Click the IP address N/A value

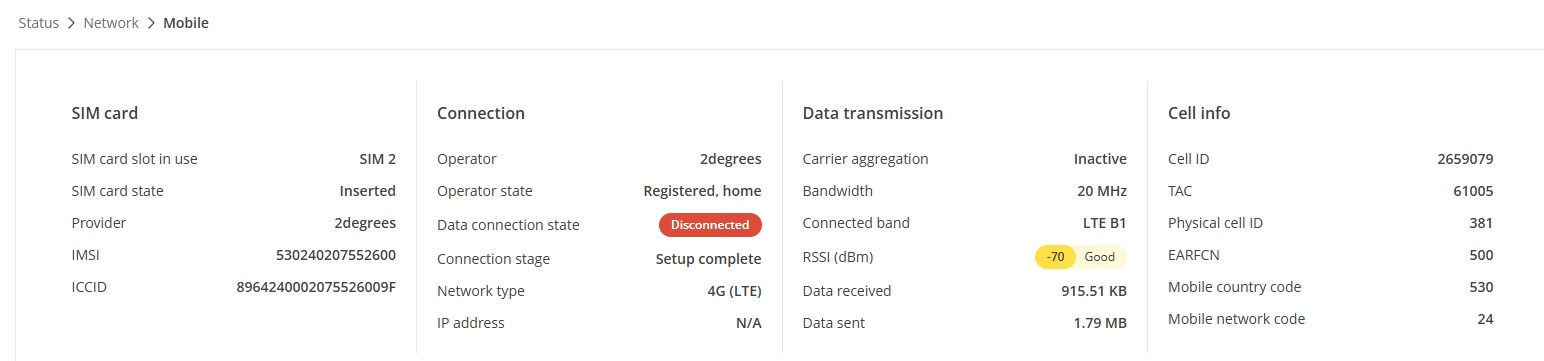pos(749,323)
